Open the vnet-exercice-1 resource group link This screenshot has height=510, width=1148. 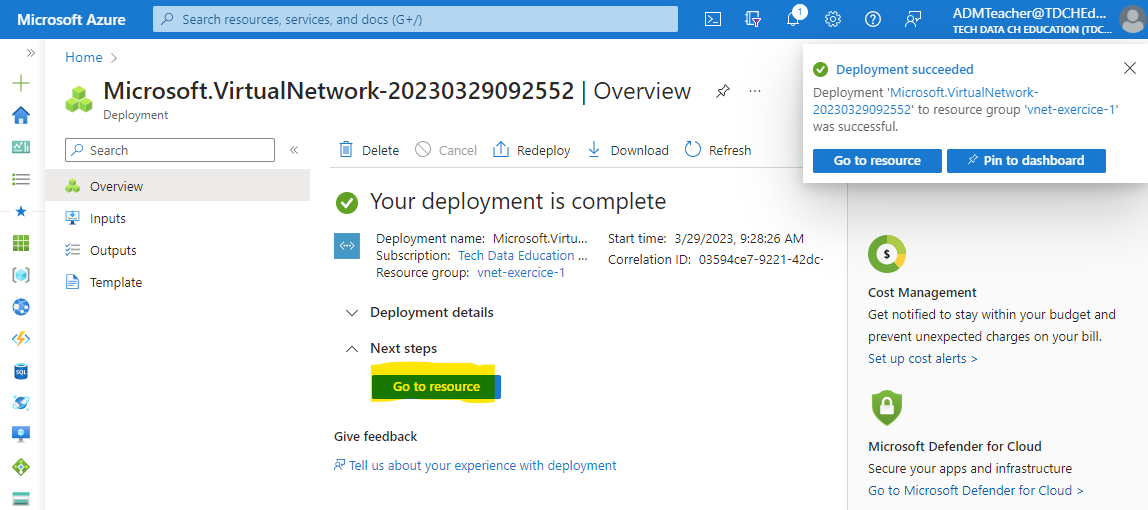click(521, 273)
